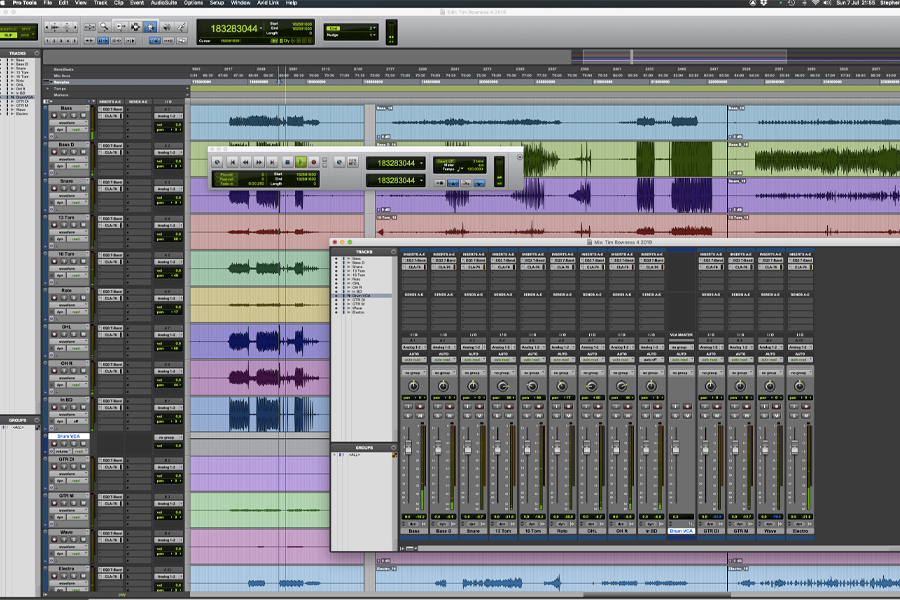Open Bass channel auto read selector in mixer

pos(414,359)
